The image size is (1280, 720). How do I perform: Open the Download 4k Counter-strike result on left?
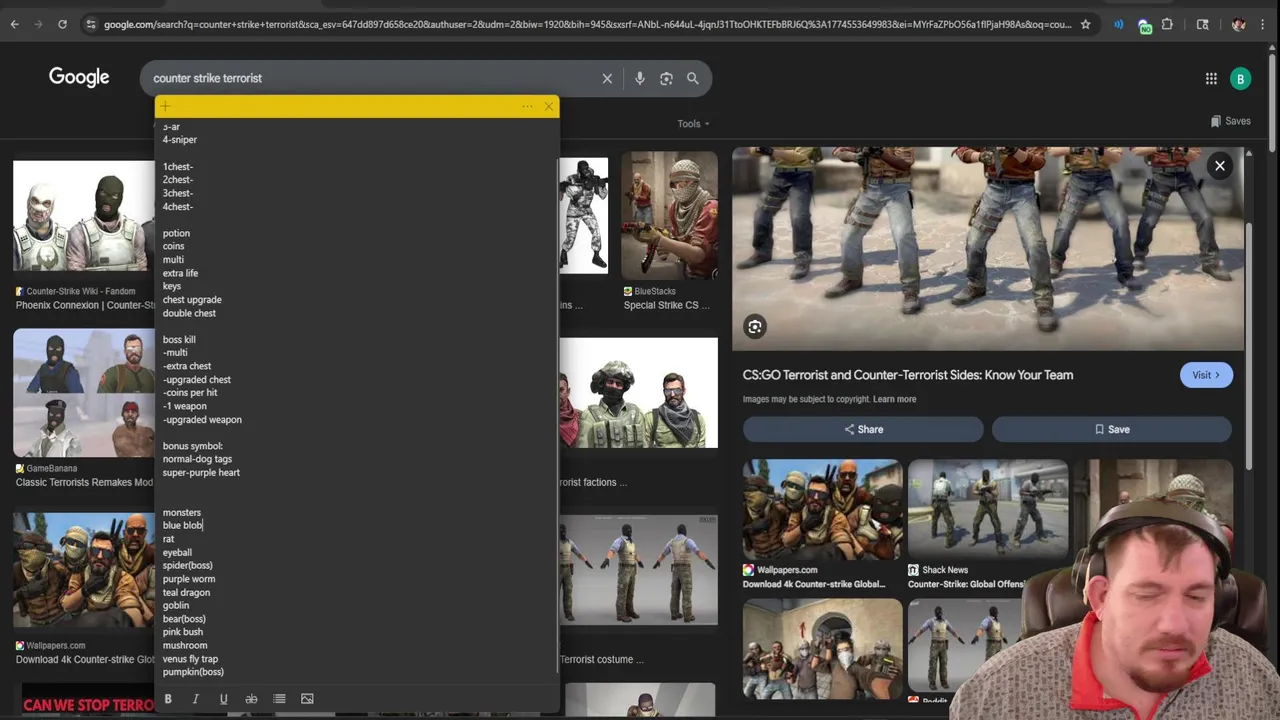pyautogui.click(x=84, y=571)
